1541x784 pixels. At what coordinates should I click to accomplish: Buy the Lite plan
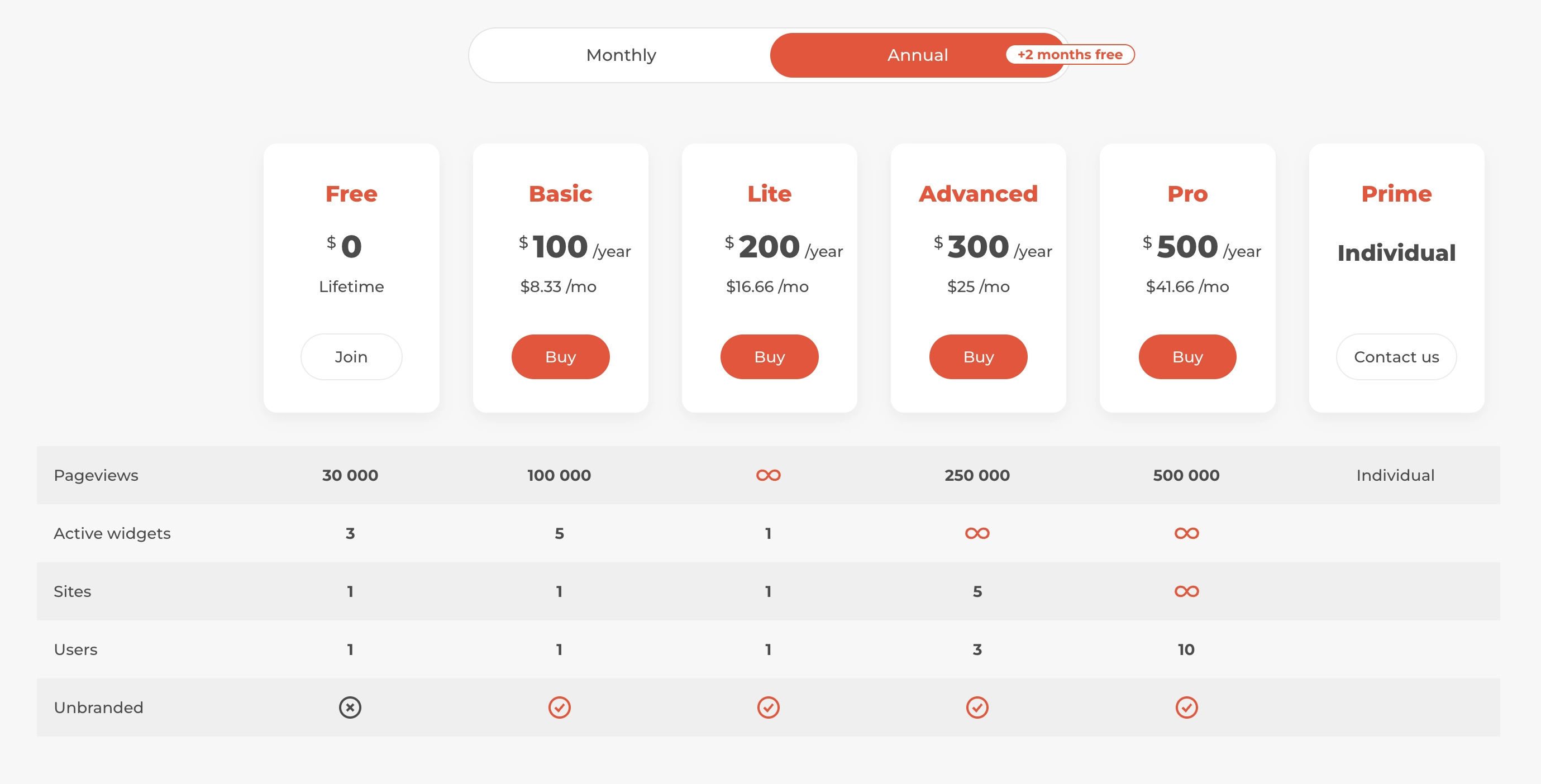(x=769, y=357)
